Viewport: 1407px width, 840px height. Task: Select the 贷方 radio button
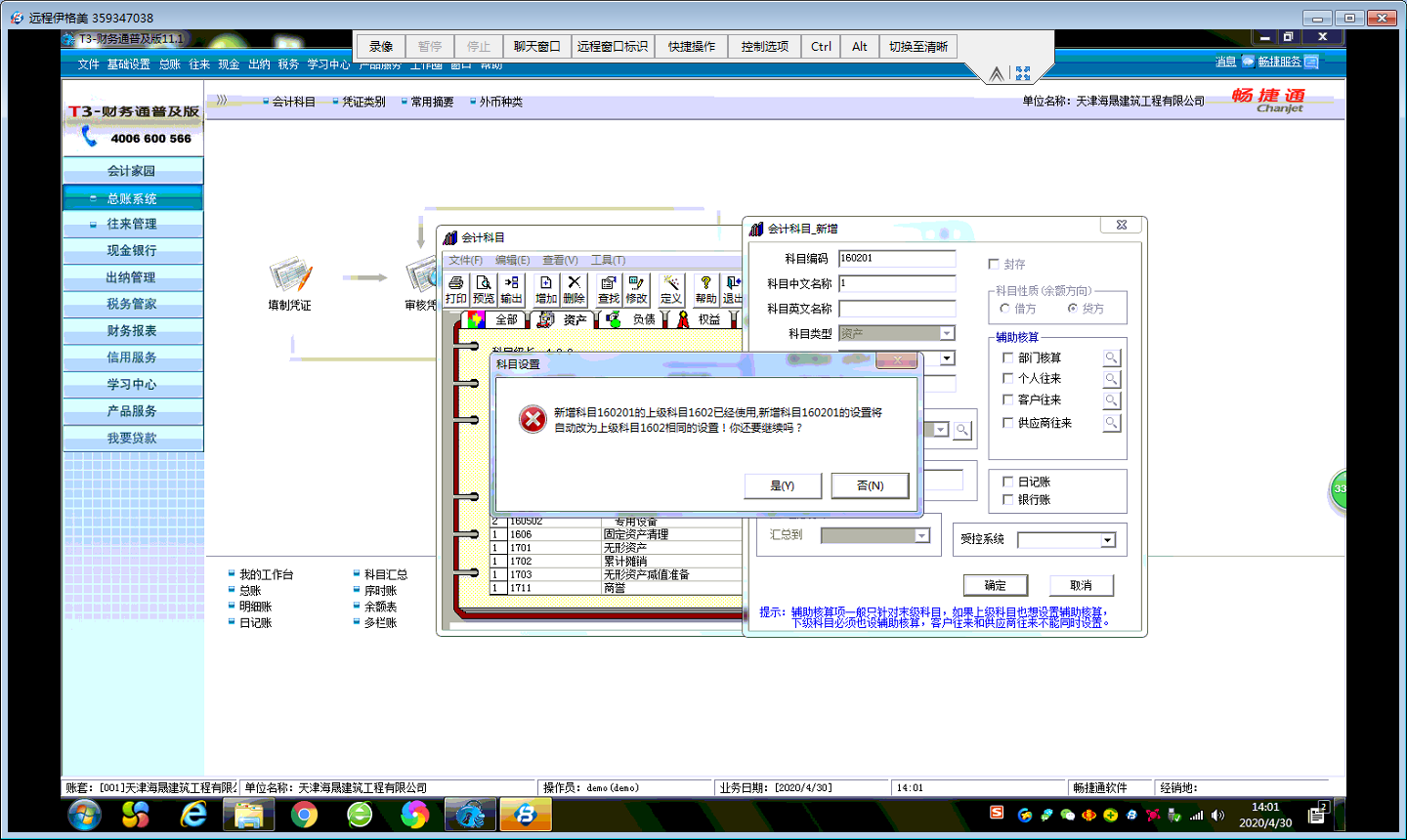click(1073, 309)
